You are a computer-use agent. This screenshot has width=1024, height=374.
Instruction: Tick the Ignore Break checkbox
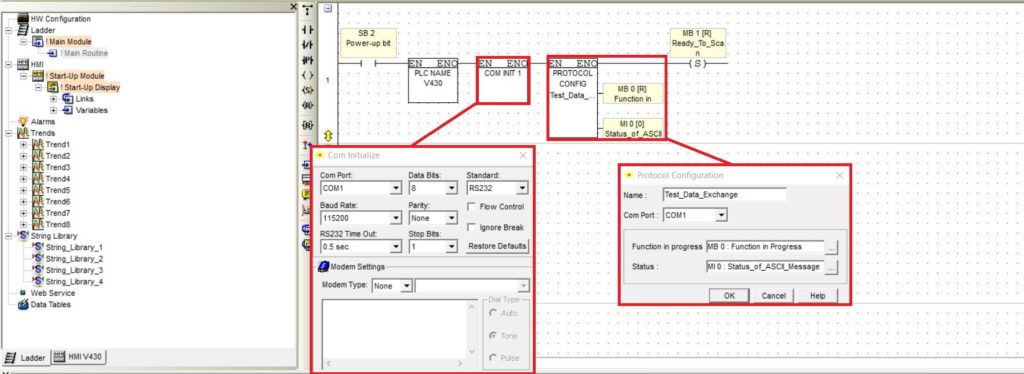pos(472,227)
